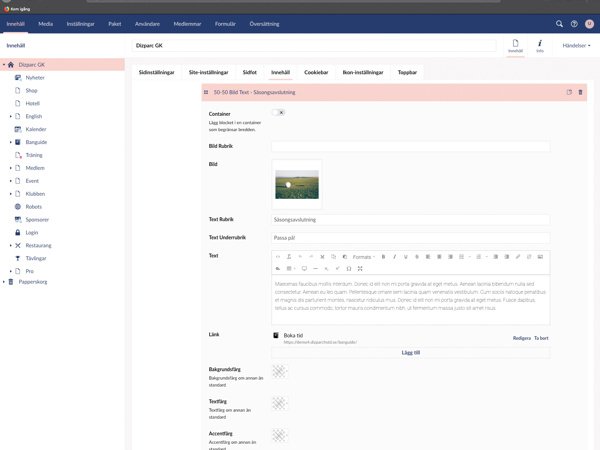
Task: Open the Medlemmar menu section
Action: click(x=187, y=23)
